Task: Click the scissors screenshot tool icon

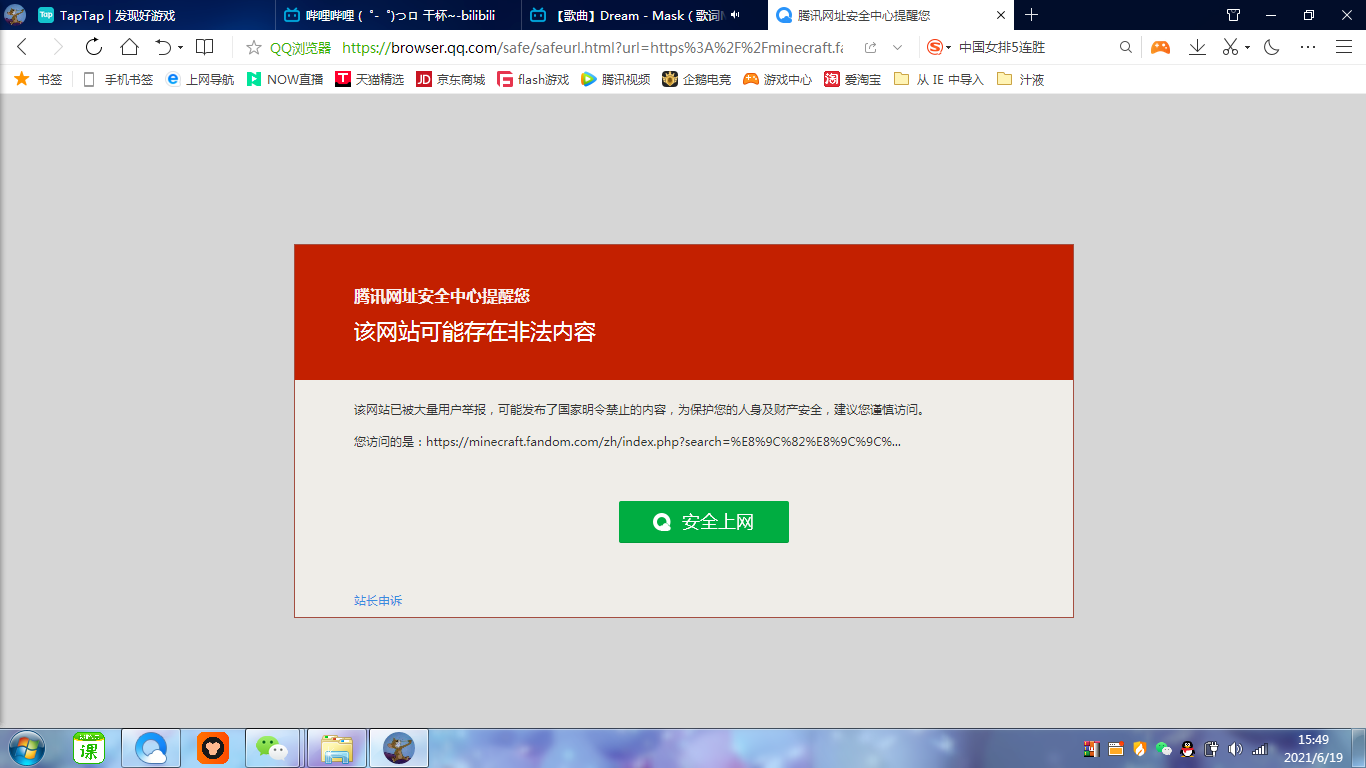Action: click(1231, 47)
